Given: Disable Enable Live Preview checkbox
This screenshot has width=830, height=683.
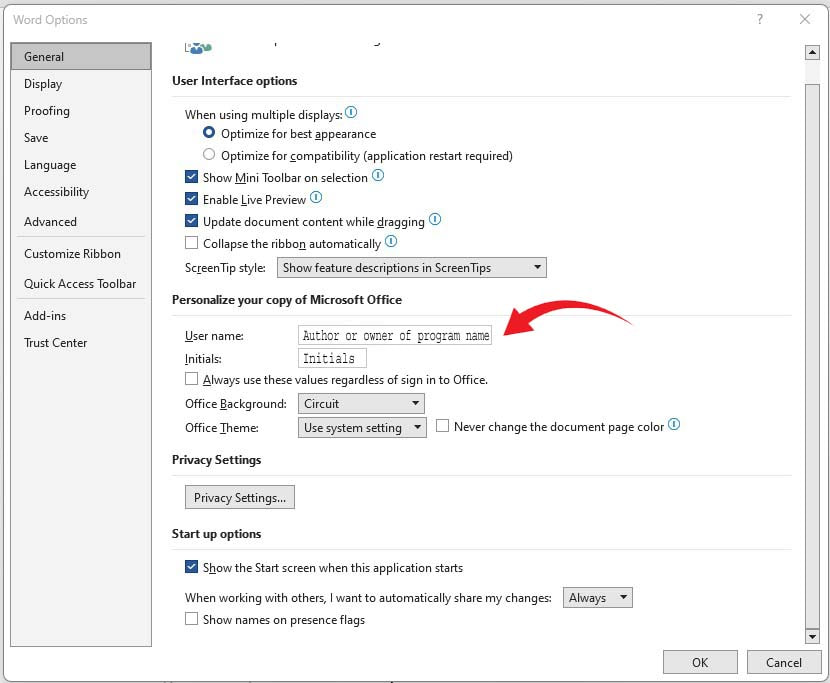Looking at the screenshot, I should pyautogui.click(x=192, y=199).
